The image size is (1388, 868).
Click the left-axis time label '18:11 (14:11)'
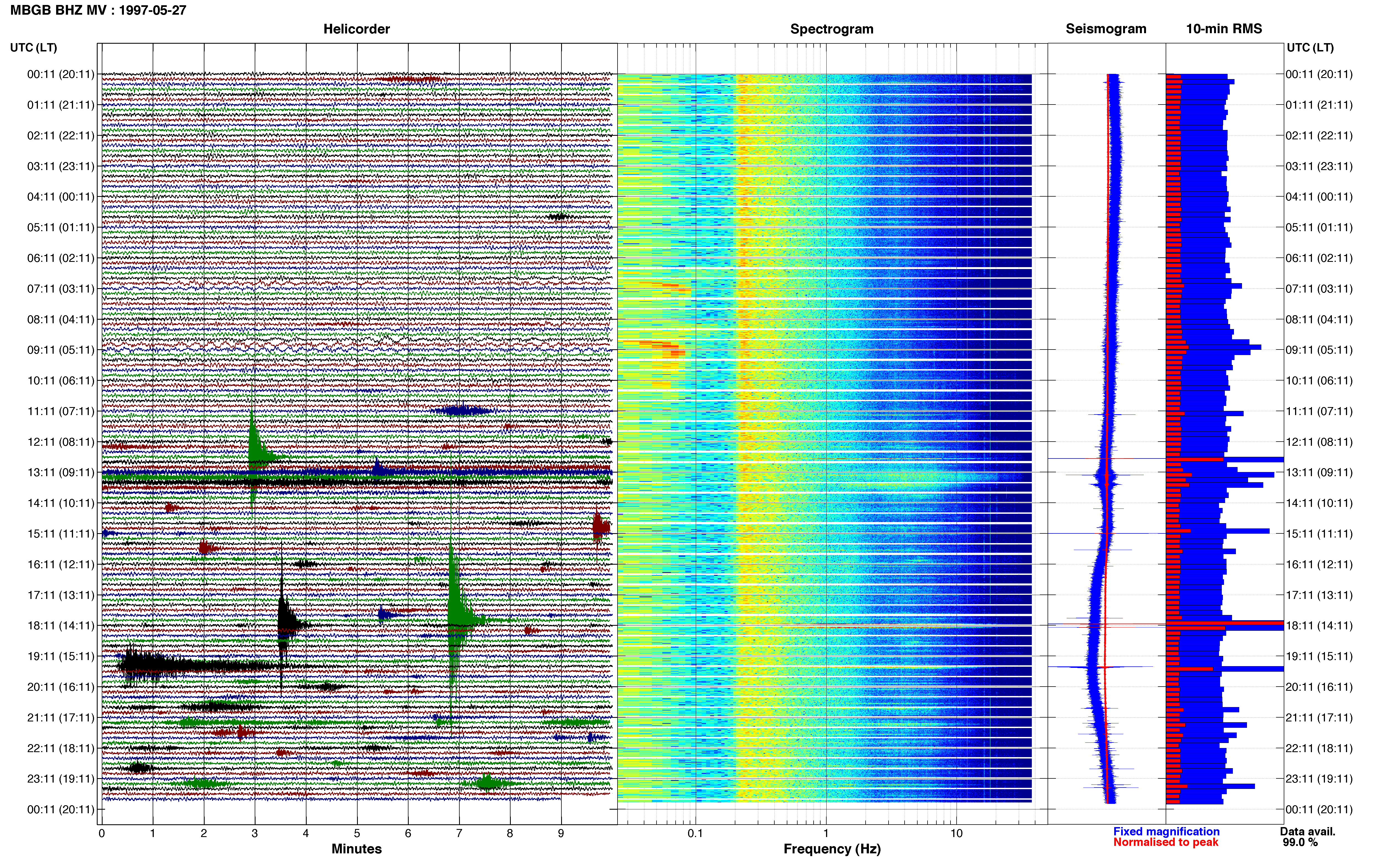pos(60,626)
